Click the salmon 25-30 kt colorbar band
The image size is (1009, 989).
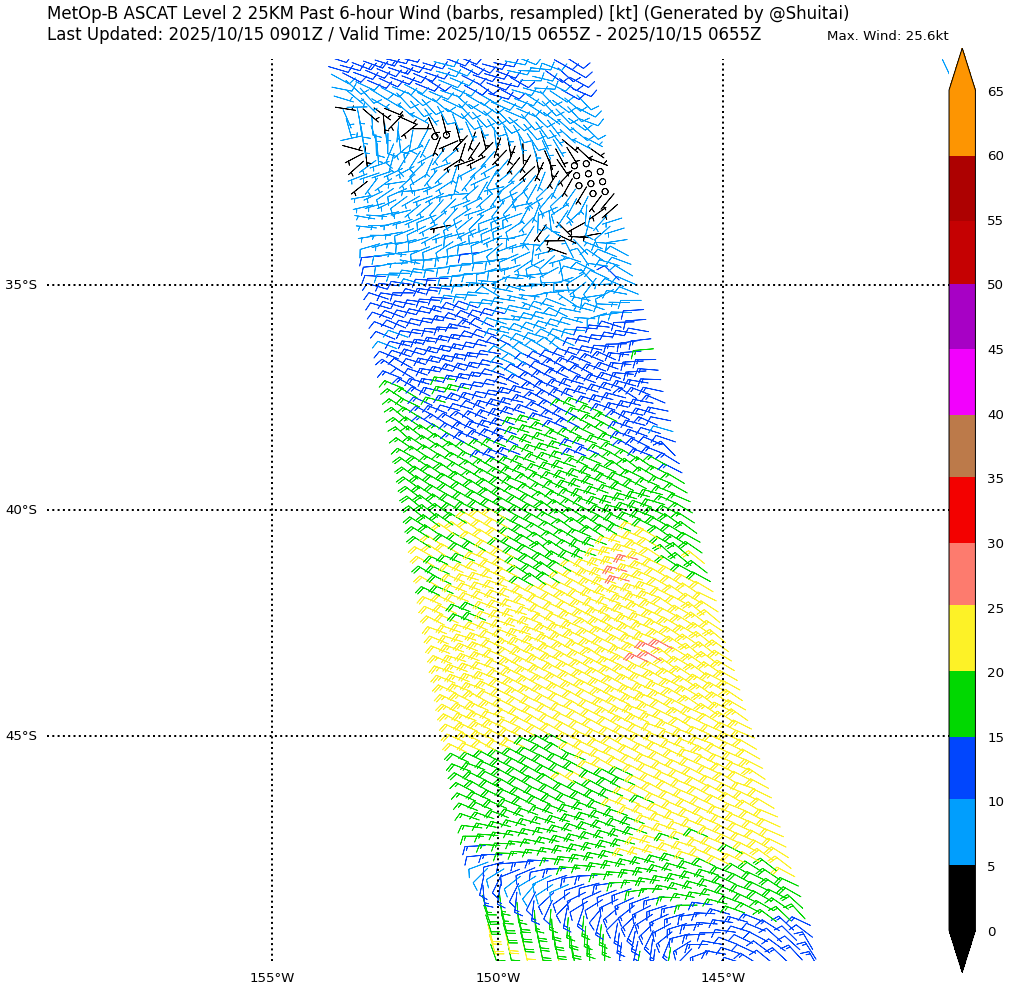pyautogui.click(x=961, y=574)
